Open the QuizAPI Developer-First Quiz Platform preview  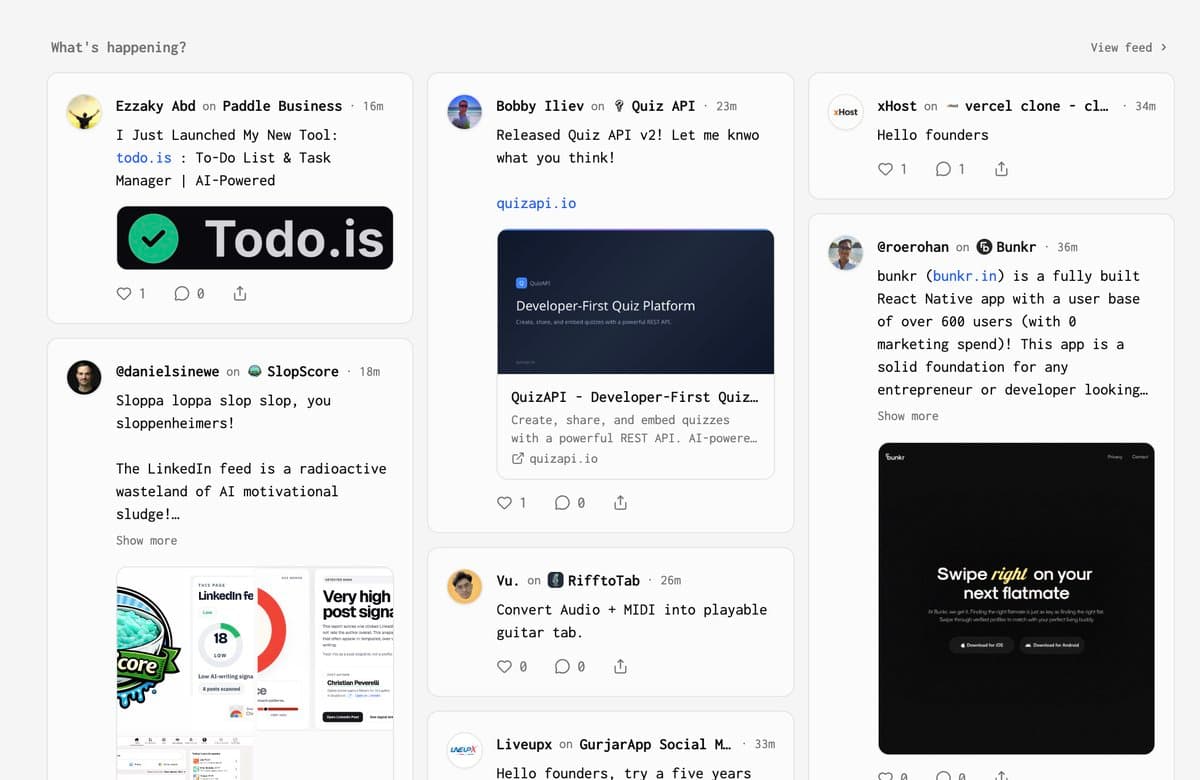tap(635, 354)
